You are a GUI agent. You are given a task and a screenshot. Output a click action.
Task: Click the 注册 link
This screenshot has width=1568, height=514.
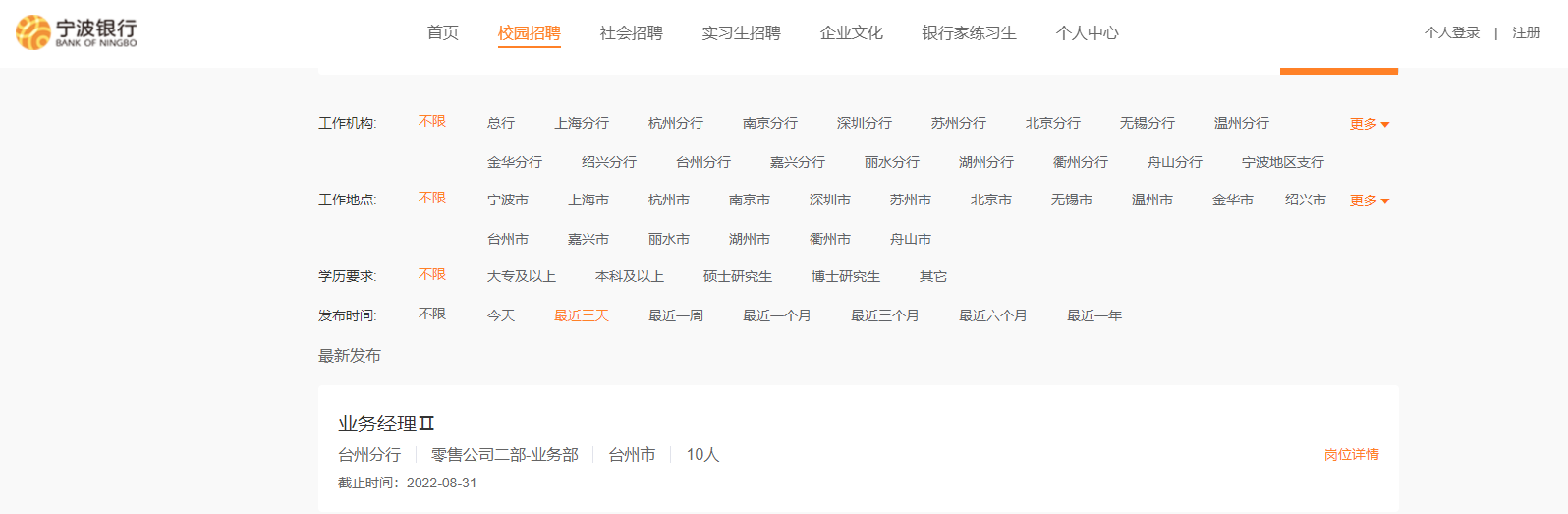pos(1526,32)
